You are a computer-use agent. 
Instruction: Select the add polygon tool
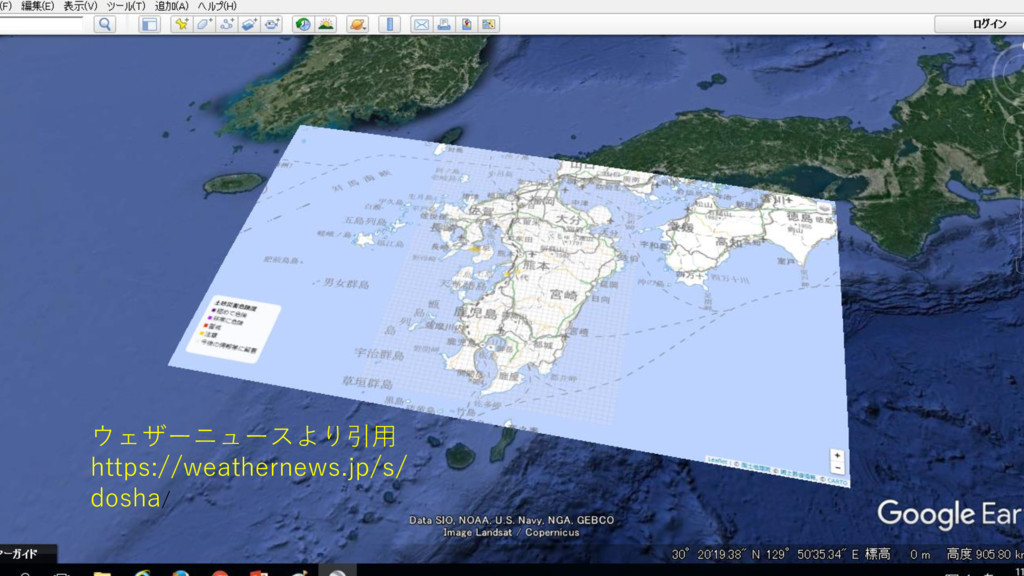tap(204, 25)
